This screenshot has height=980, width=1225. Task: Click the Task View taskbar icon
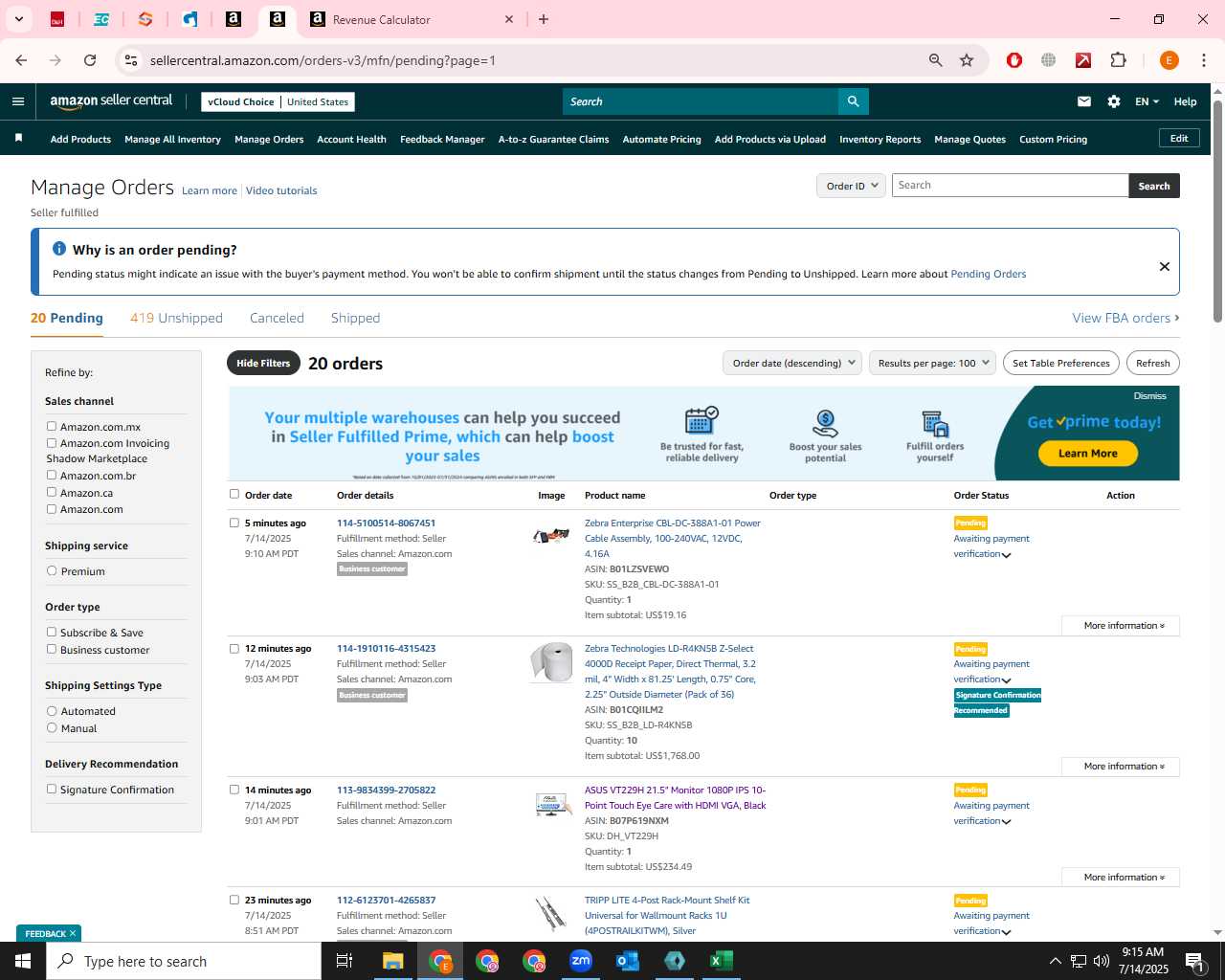[x=345, y=961]
